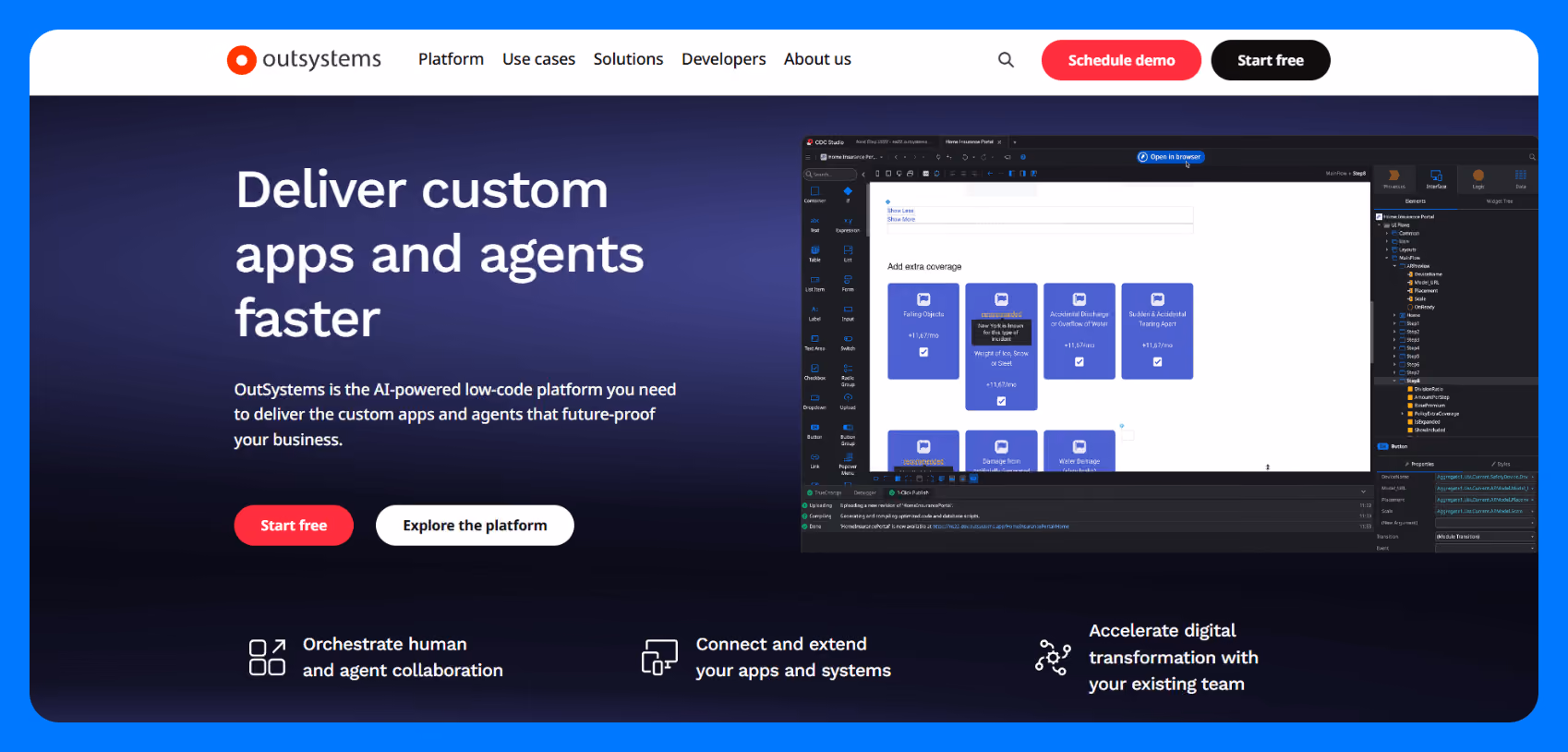Switch to the Debugger tab

click(x=865, y=492)
